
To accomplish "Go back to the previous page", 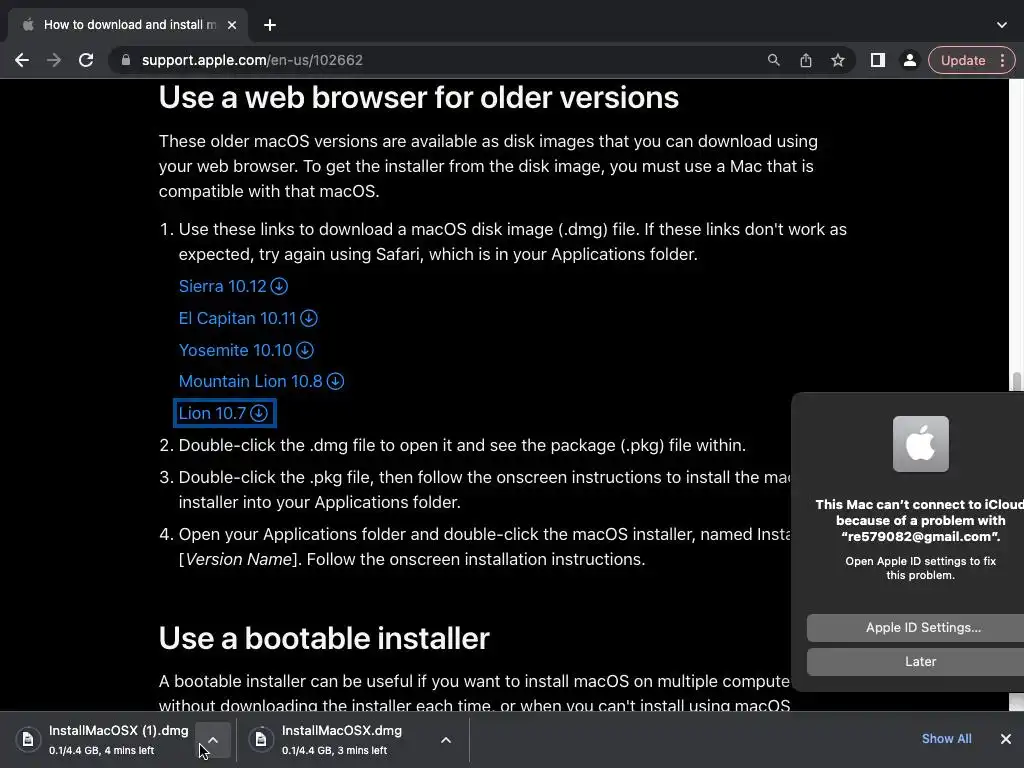I will coord(22,60).
